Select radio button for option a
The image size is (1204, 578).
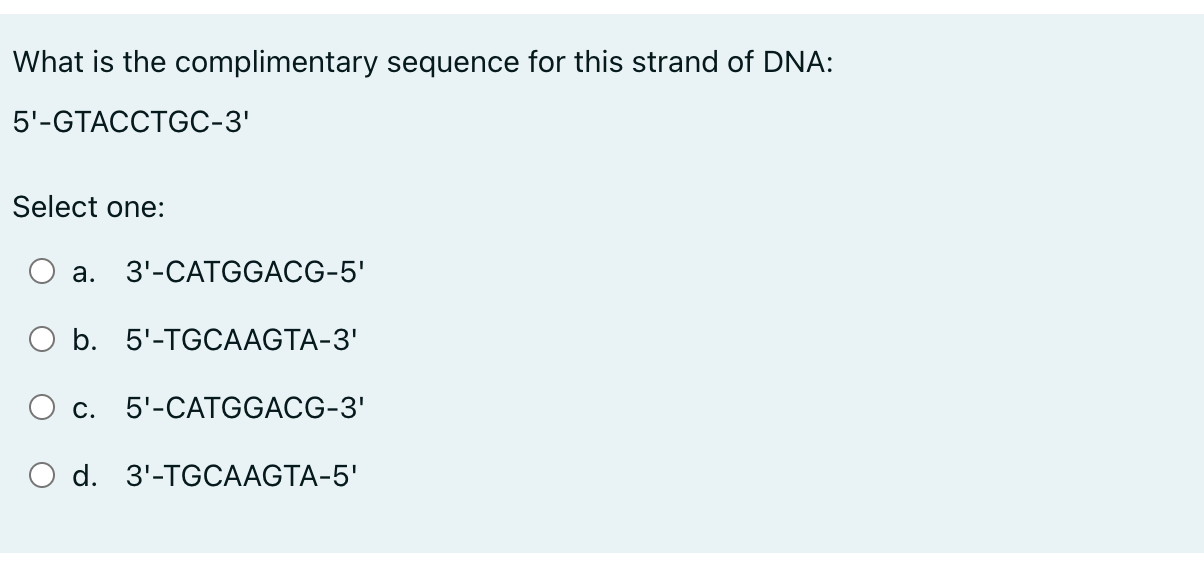[x=42, y=271]
